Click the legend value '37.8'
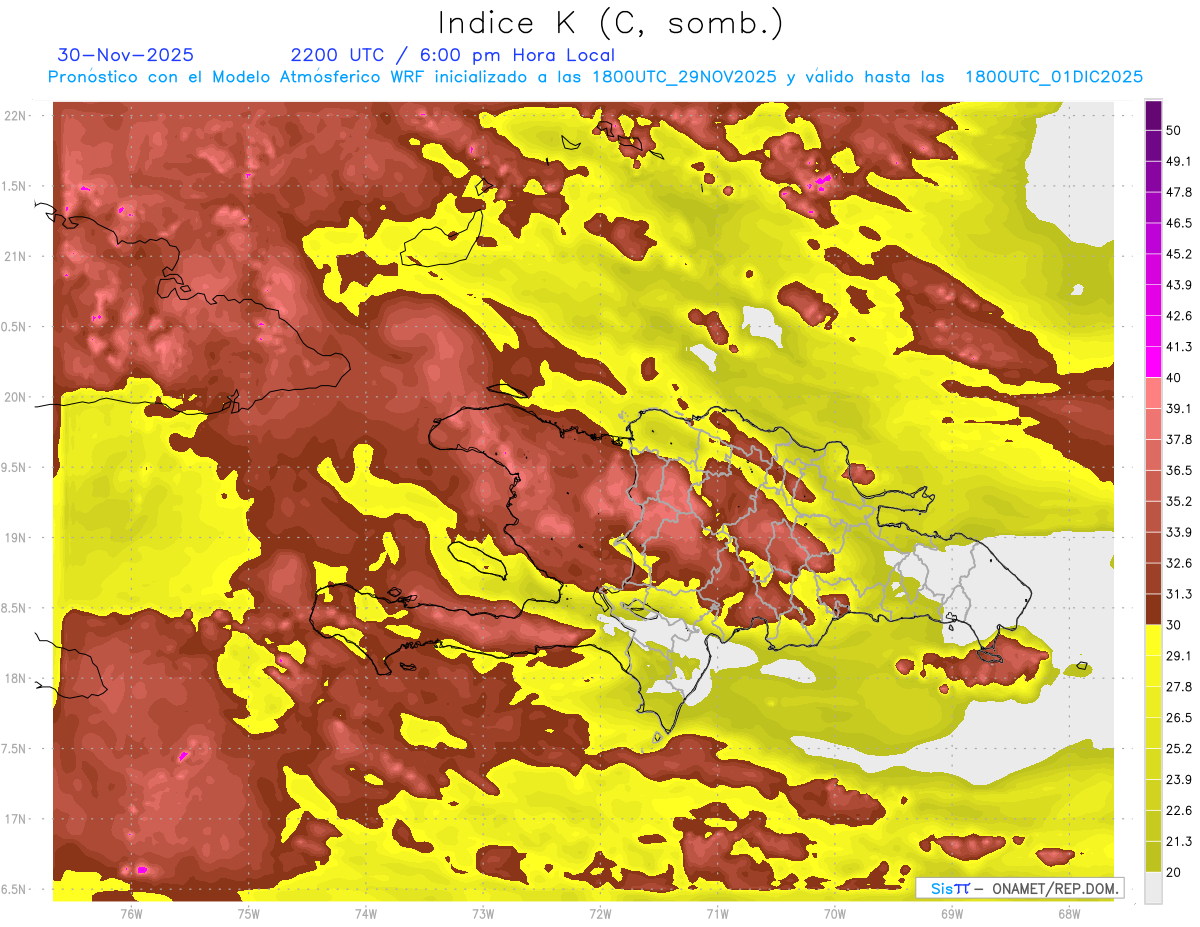 click(1179, 439)
